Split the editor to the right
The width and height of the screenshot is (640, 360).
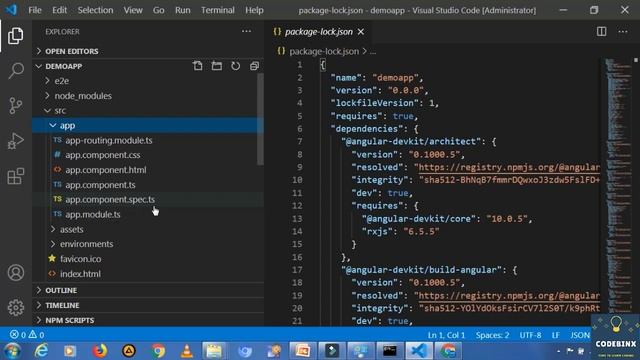(602, 31)
